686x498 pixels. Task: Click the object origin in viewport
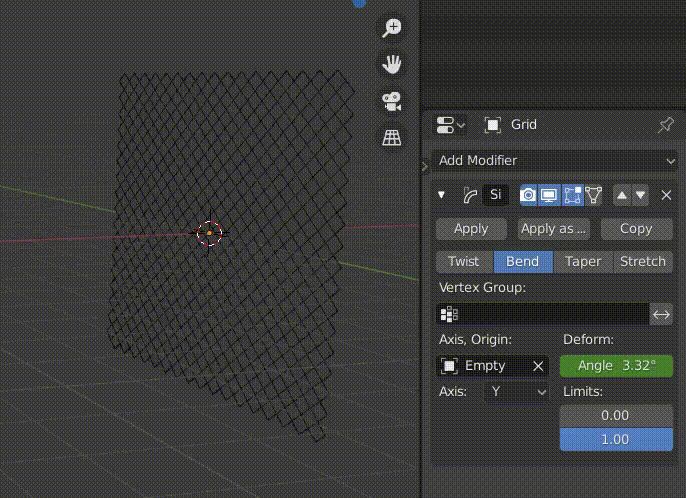tap(210, 233)
